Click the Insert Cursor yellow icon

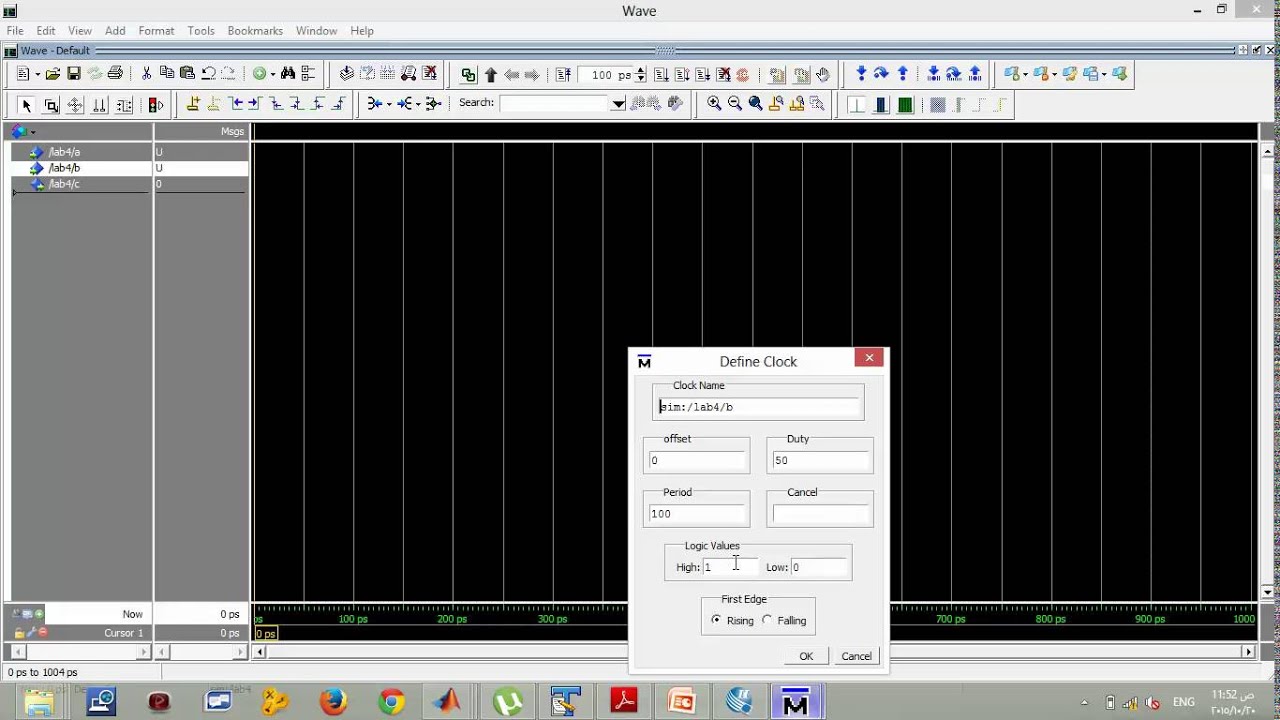pyautogui.click(x=193, y=104)
